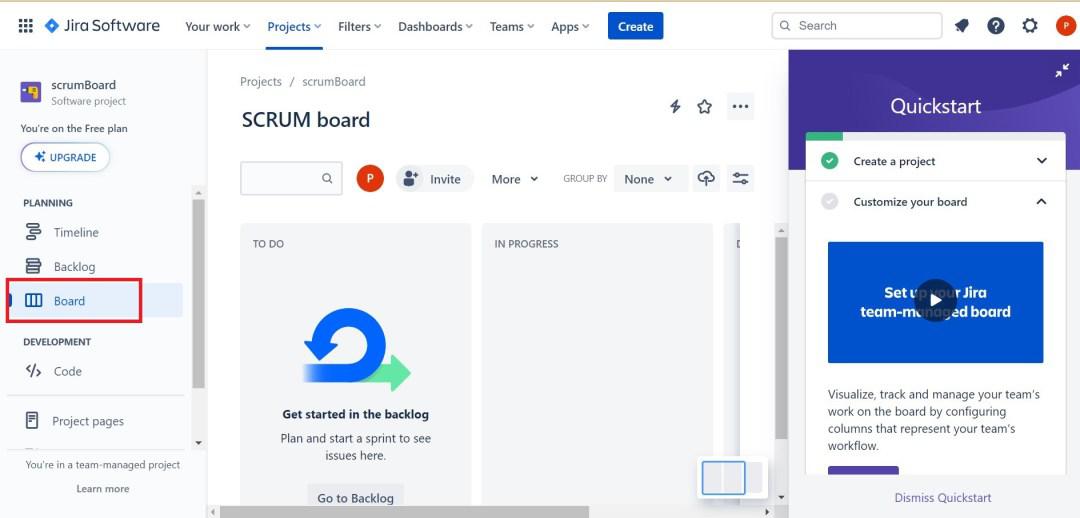
Task: Open the Your work dropdown
Action: [218, 27]
